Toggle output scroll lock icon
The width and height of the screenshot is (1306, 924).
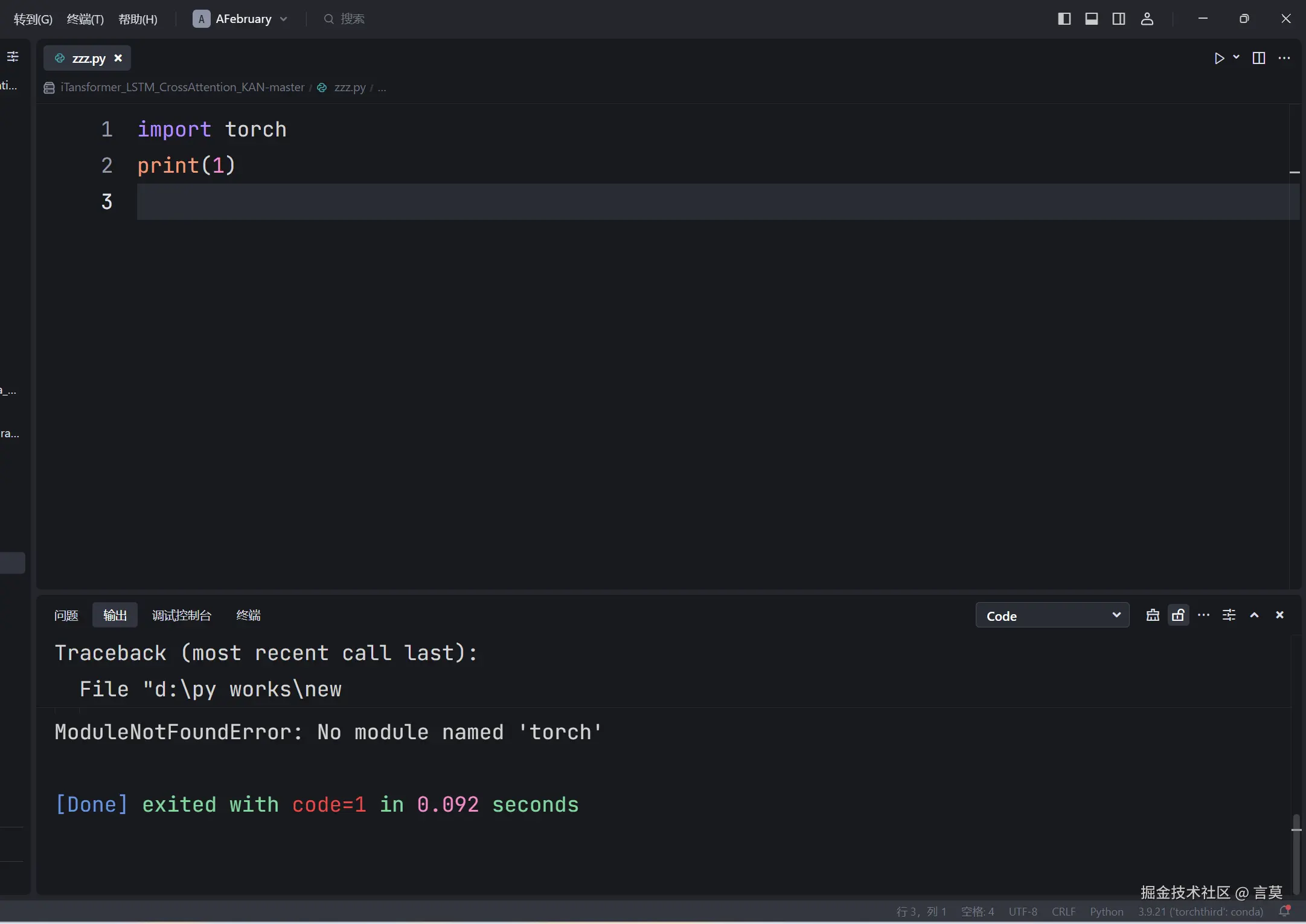coord(1178,615)
